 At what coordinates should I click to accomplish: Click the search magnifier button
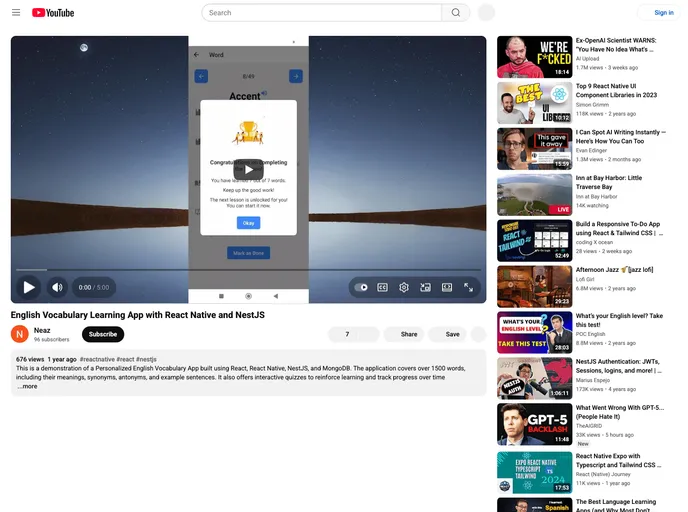click(x=455, y=13)
